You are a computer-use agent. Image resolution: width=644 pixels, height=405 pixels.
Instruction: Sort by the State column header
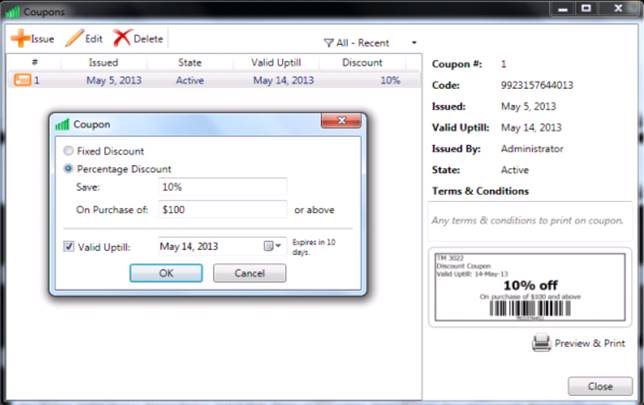pyautogui.click(x=189, y=62)
